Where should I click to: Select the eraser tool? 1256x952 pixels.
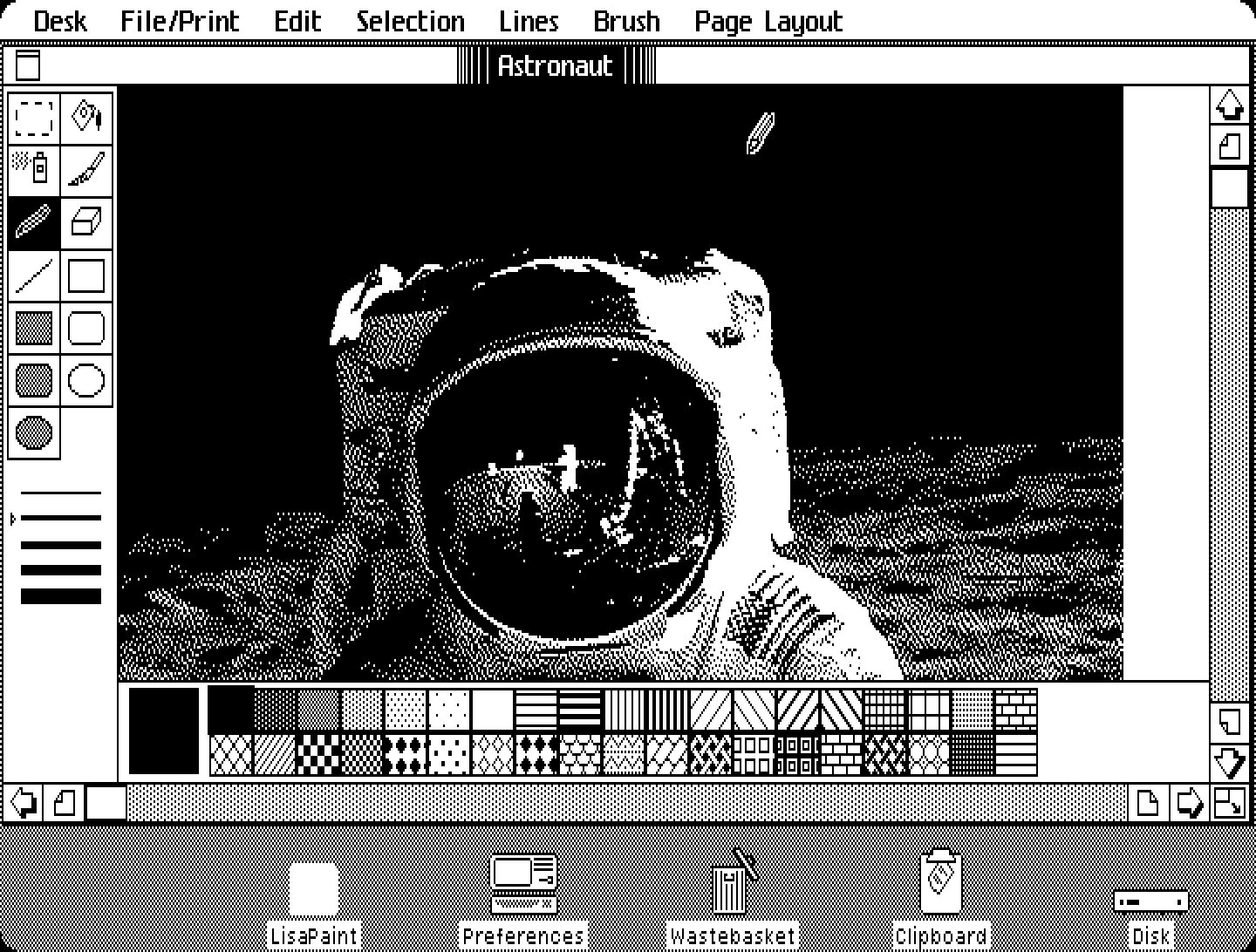coord(86,223)
